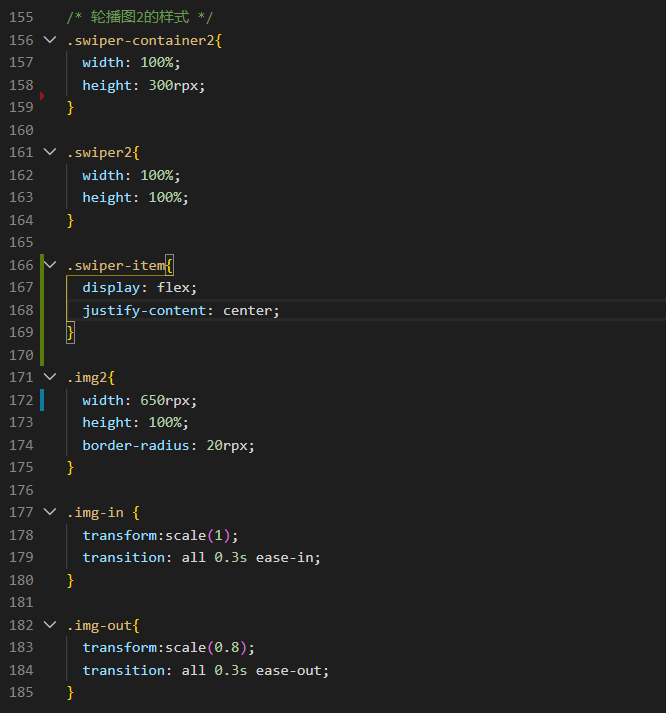Click the comment text on line 155
The image size is (666, 713).
[x=140, y=17]
